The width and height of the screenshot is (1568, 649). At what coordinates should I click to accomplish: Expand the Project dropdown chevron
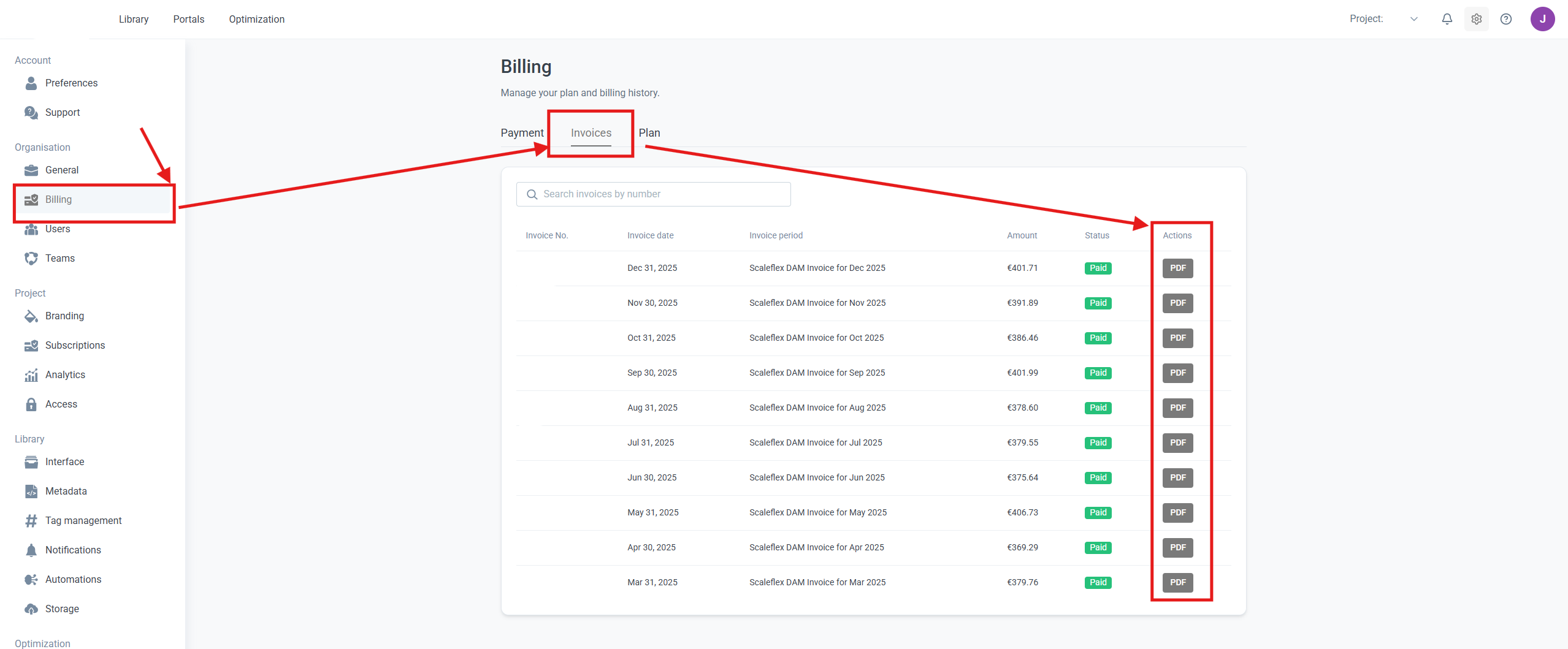1413,19
